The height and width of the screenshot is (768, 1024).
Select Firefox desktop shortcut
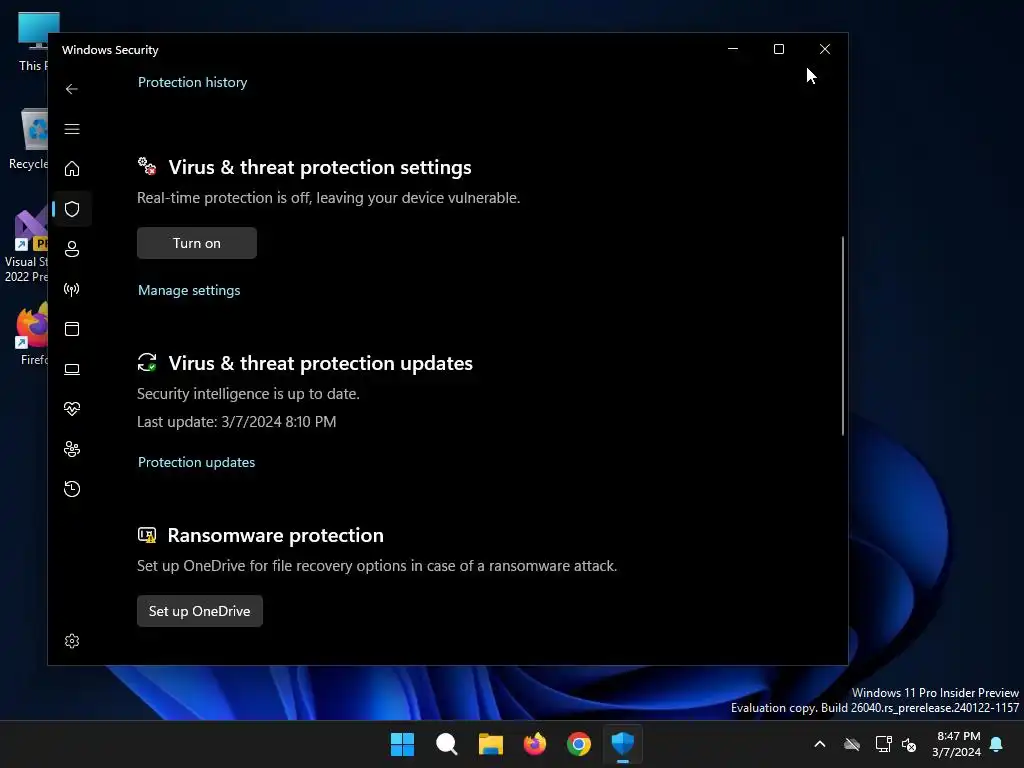pos(33,334)
